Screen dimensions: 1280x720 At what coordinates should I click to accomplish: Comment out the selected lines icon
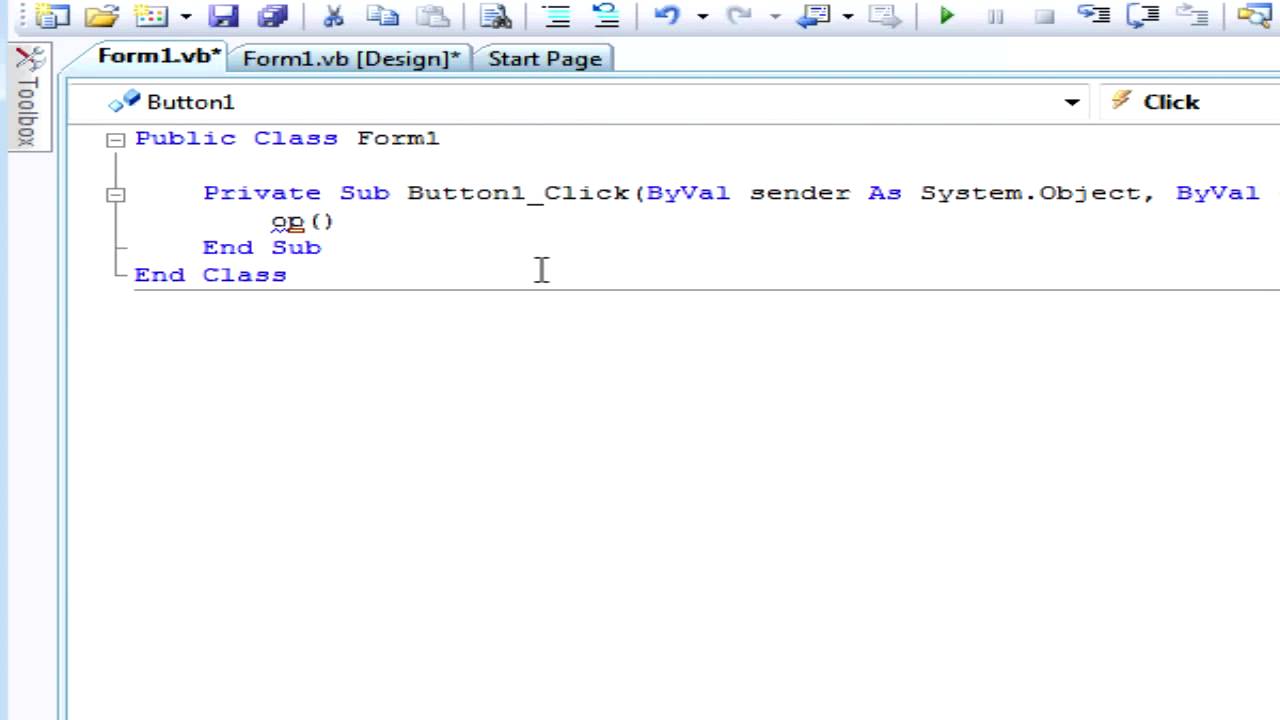[556, 16]
